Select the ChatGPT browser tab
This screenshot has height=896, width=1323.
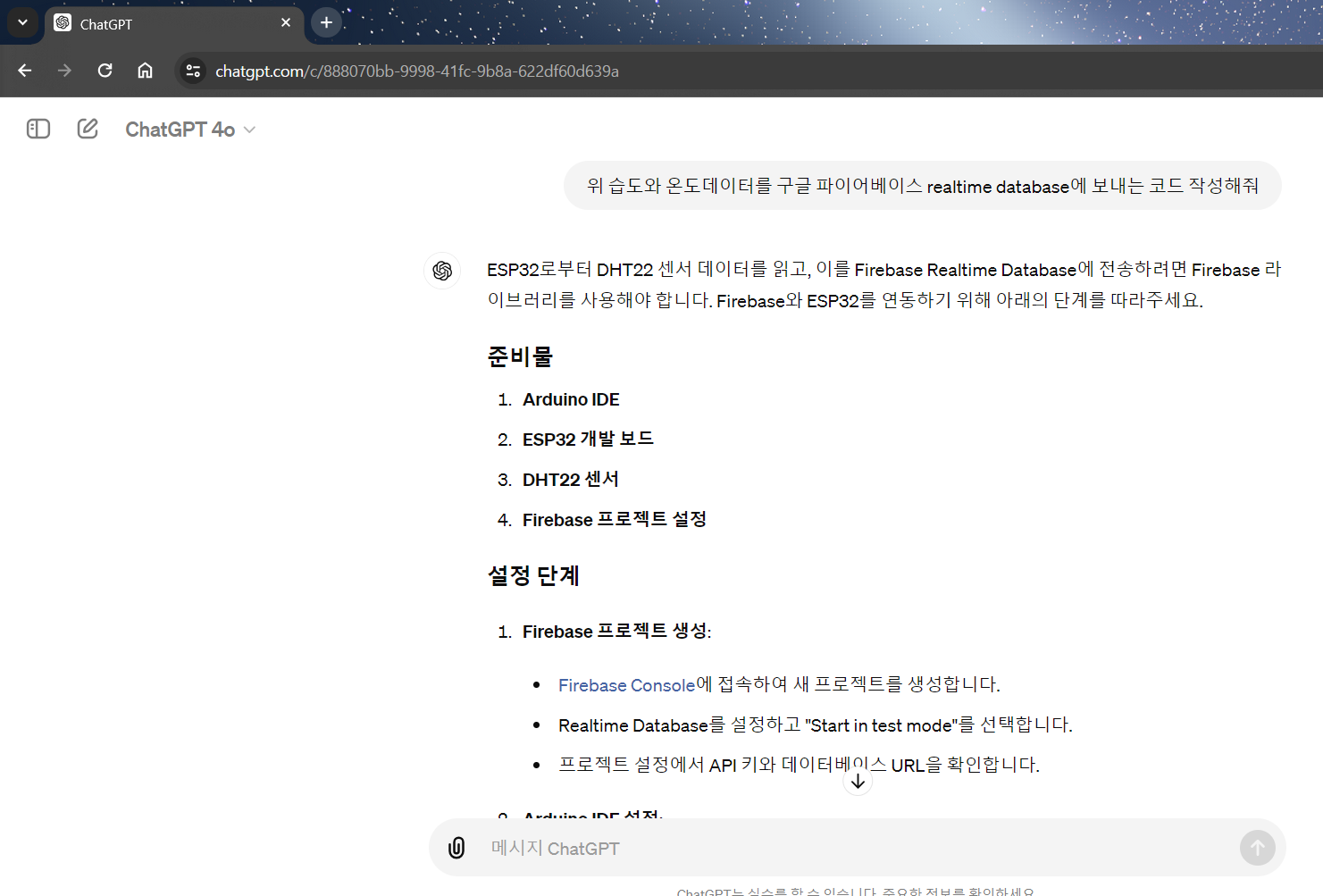coord(174,24)
